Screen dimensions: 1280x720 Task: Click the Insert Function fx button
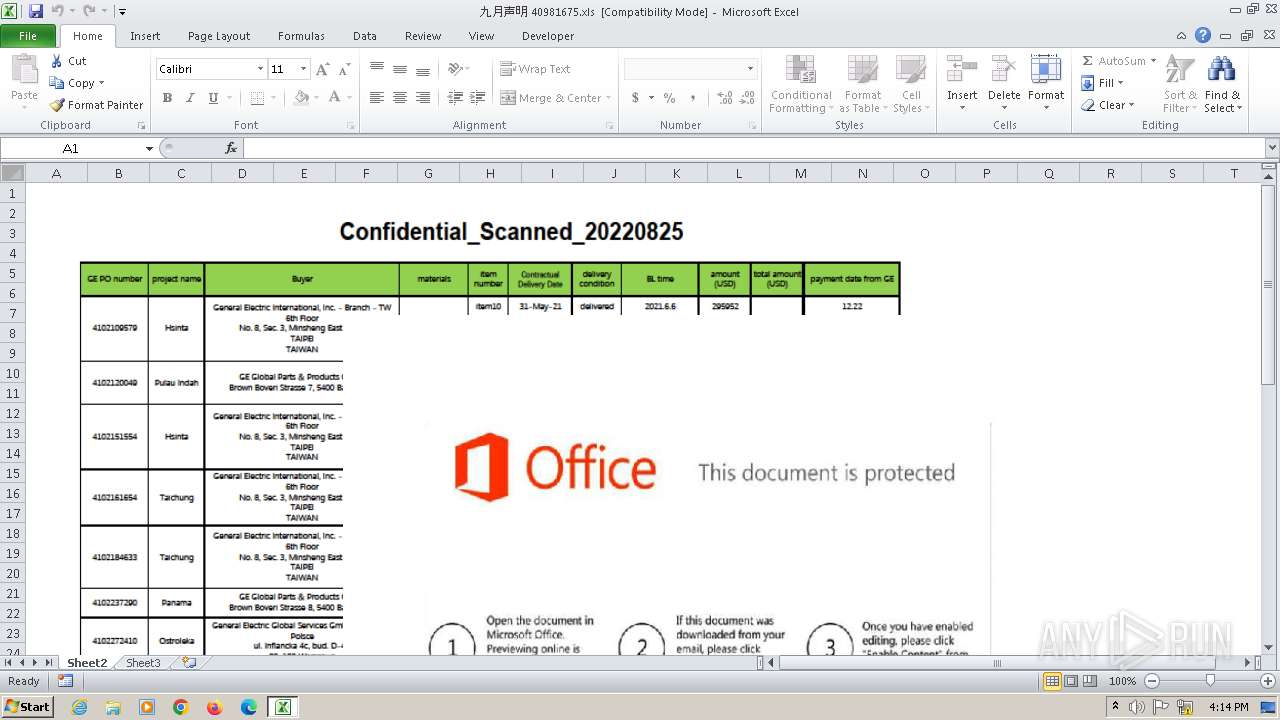click(231, 148)
